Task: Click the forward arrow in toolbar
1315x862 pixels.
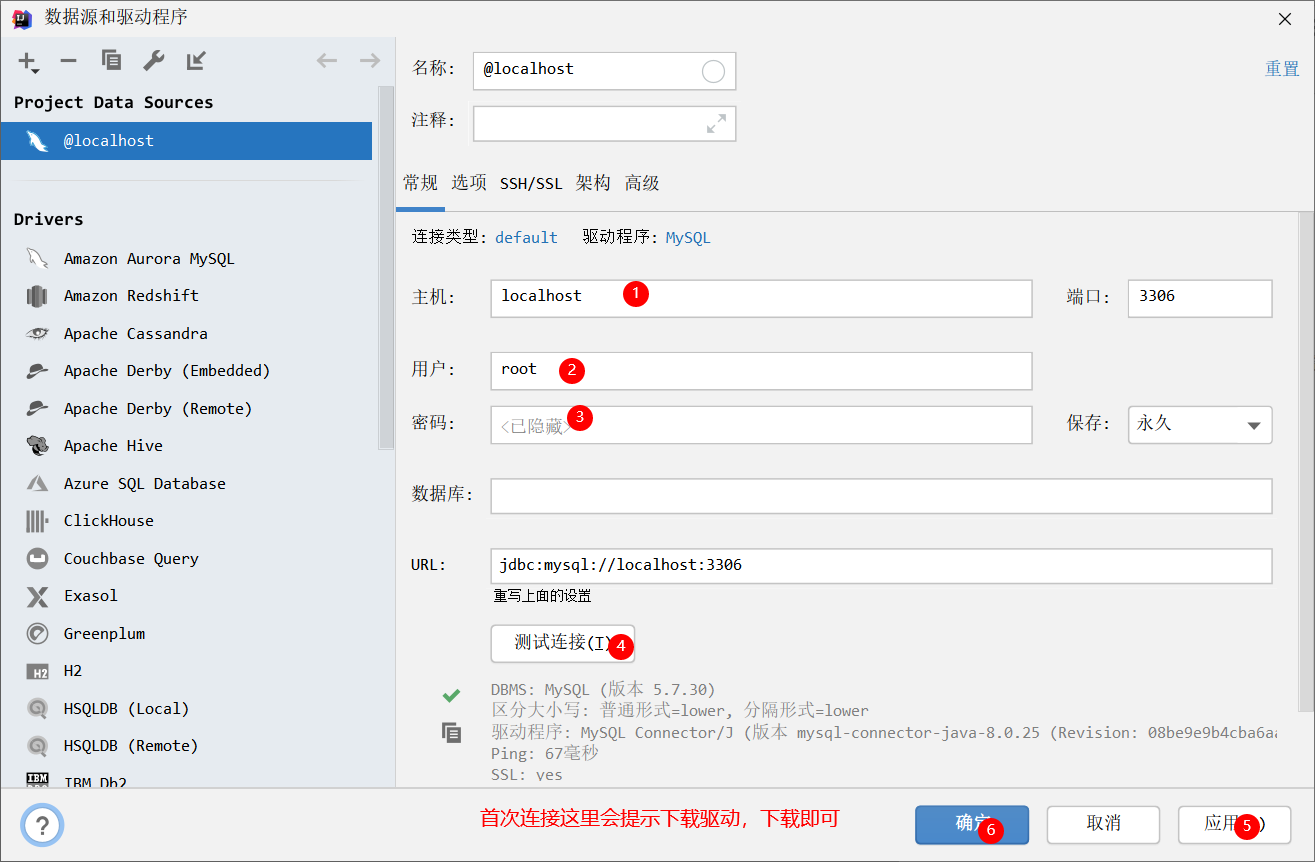Action: pos(370,61)
